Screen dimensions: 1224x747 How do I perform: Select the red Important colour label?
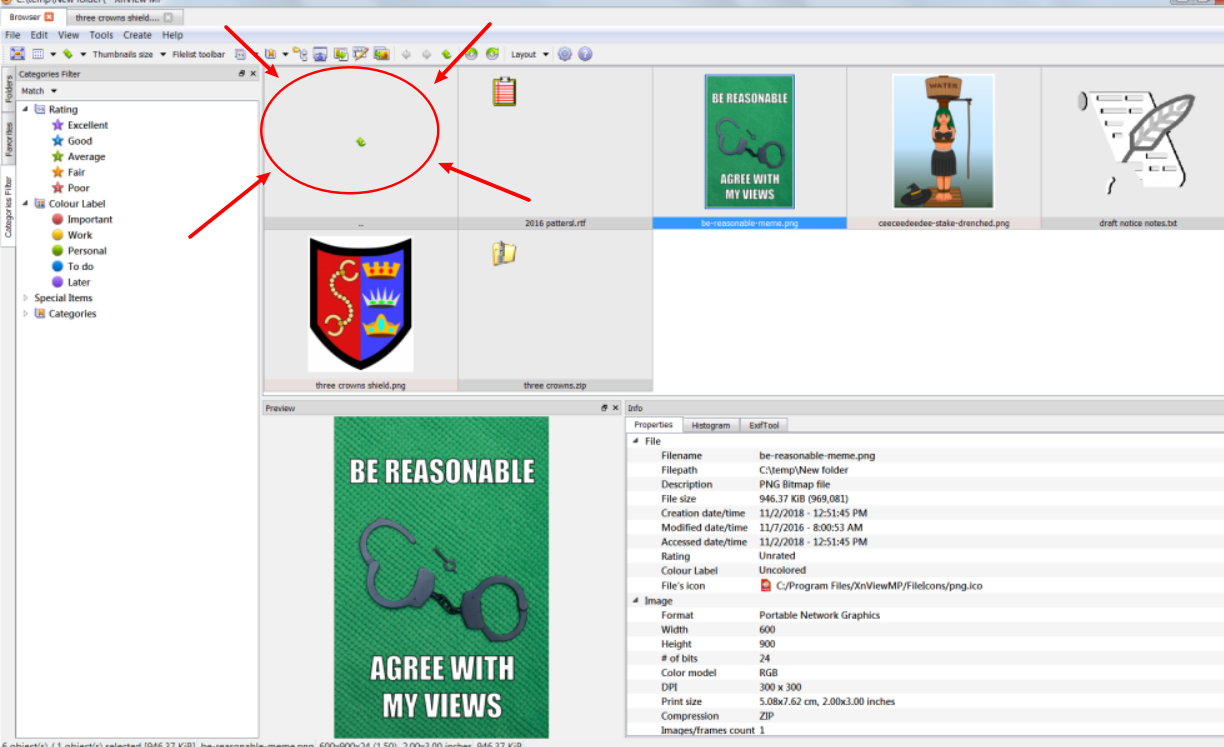tap(82, 219)
